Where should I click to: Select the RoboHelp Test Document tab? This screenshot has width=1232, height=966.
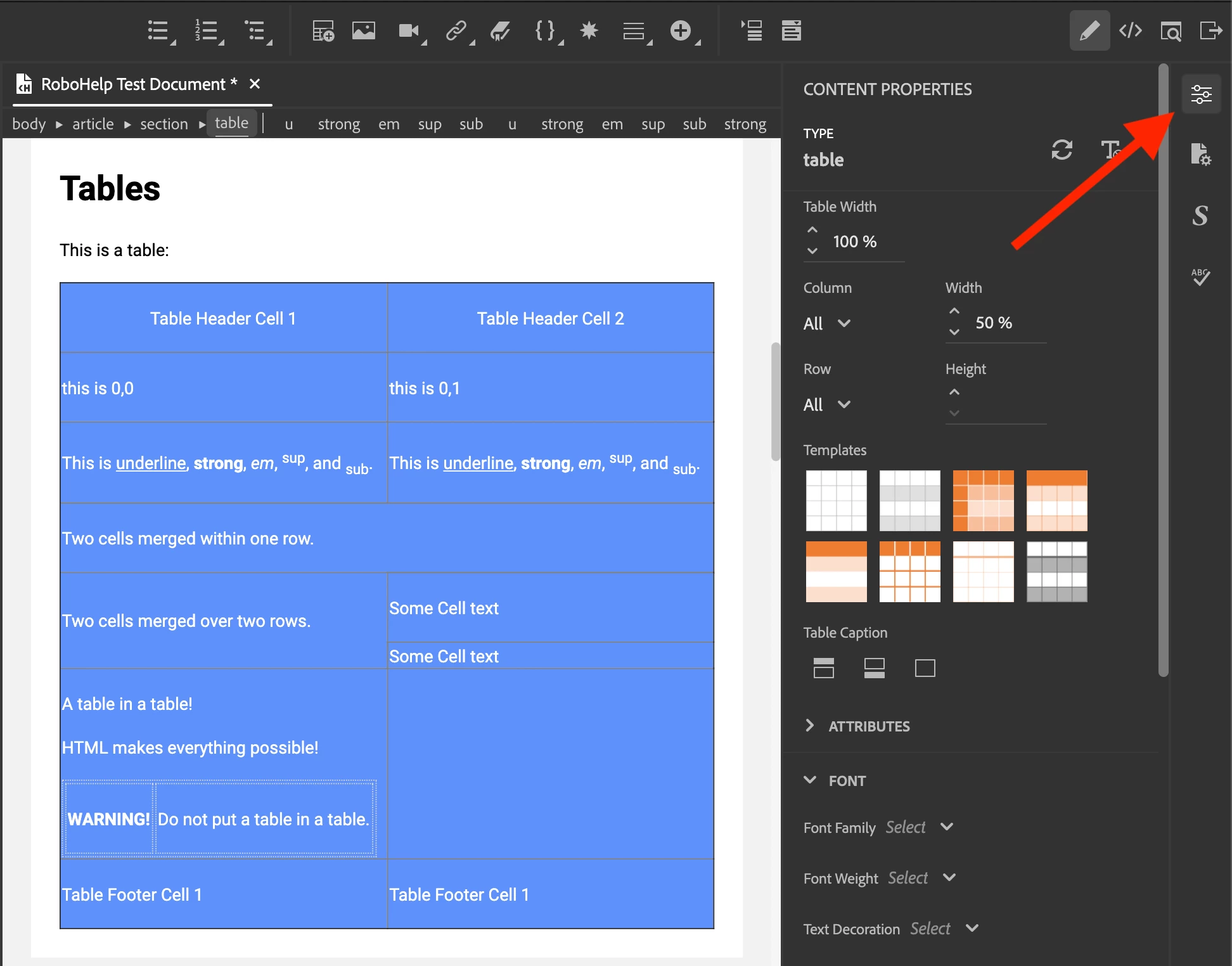[x=133, y=84]
